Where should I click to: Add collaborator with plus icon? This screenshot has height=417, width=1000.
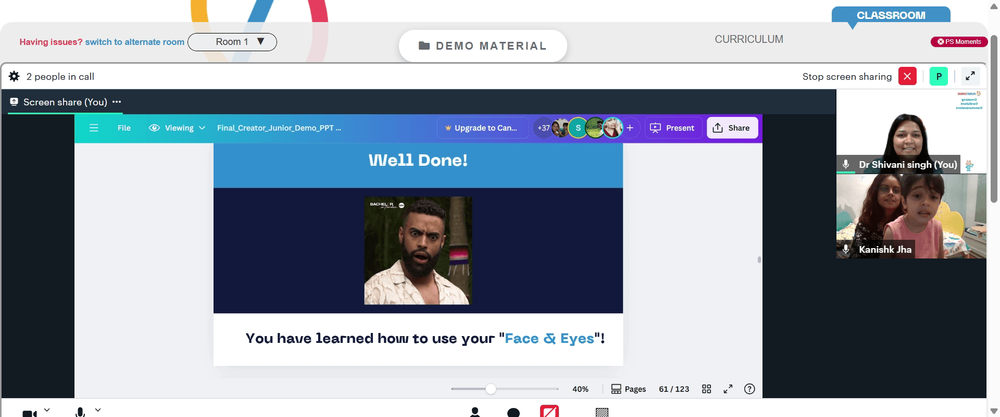click(x=629, y=128)
